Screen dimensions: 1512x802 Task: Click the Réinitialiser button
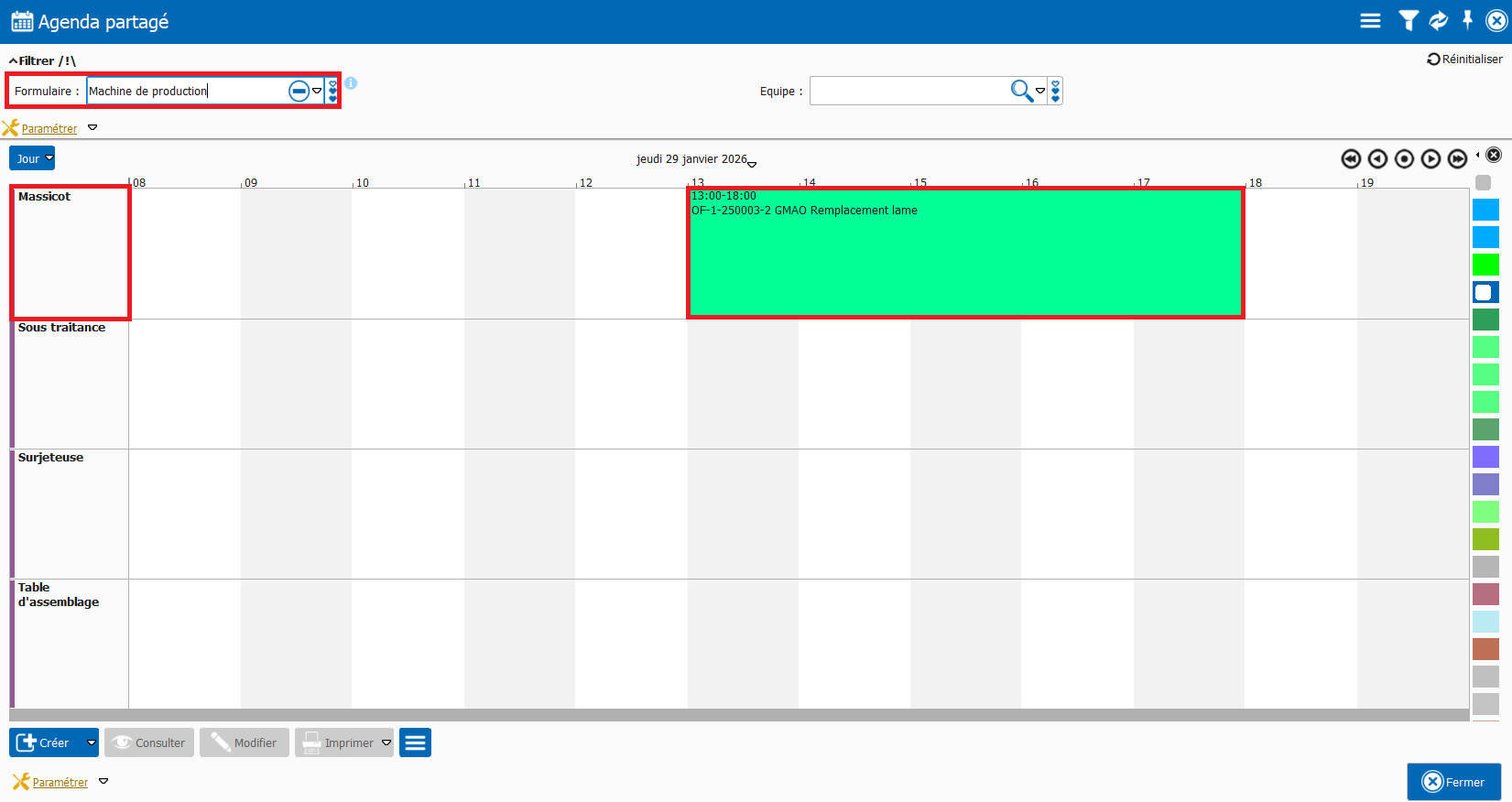click(1464, 60)
